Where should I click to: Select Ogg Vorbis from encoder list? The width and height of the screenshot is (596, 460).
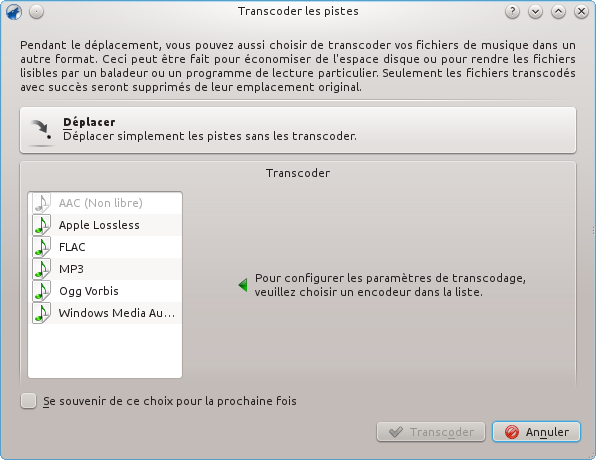click(x=105, y=291)
